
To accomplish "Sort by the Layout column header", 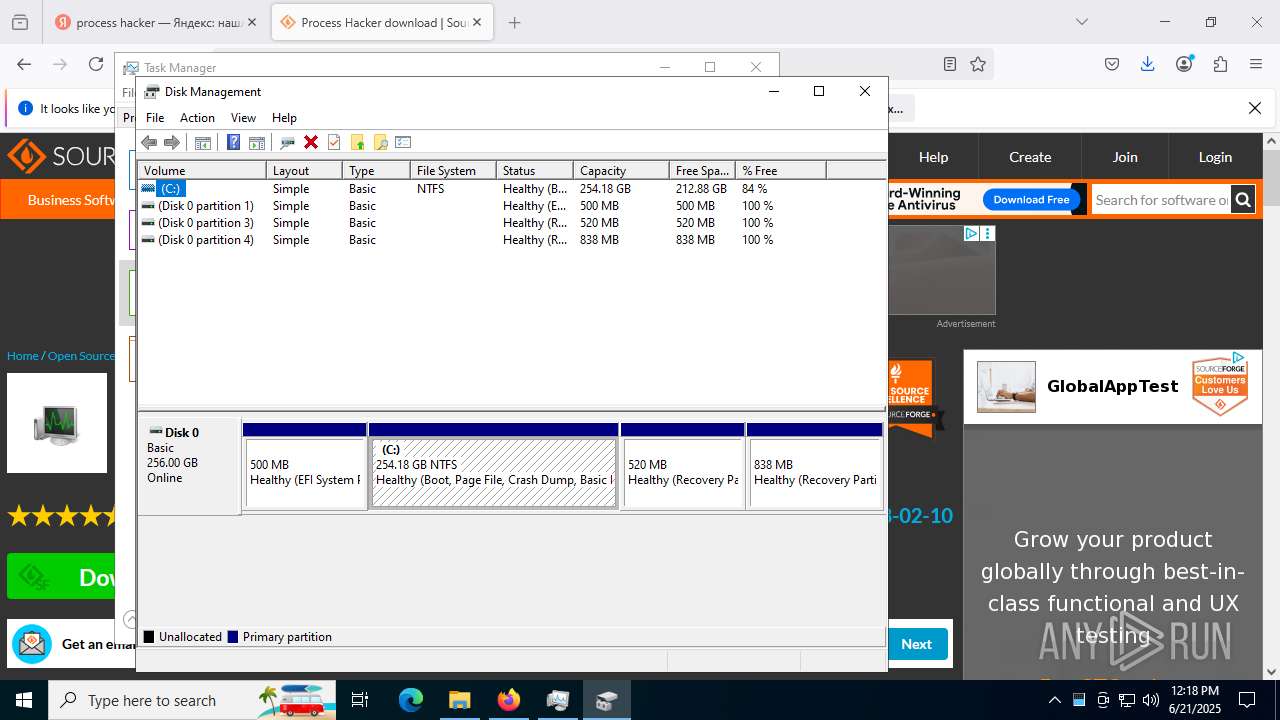I will coord(304,171).
